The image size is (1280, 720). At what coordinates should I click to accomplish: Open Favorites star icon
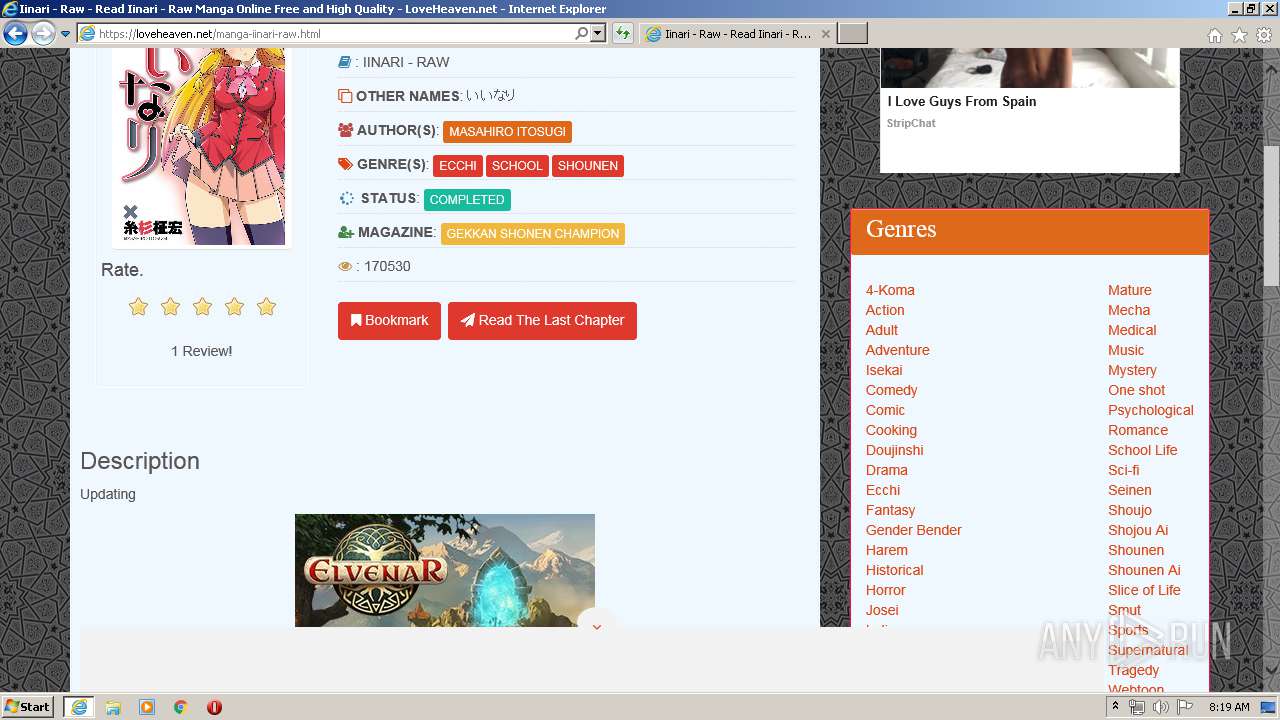(x=1240, y=35)
